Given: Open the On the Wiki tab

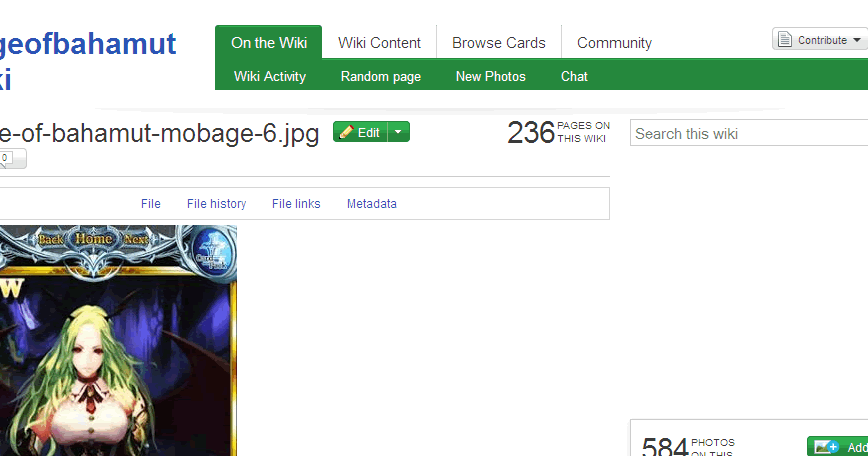Looking at the screenshot, I should (268, 43).
